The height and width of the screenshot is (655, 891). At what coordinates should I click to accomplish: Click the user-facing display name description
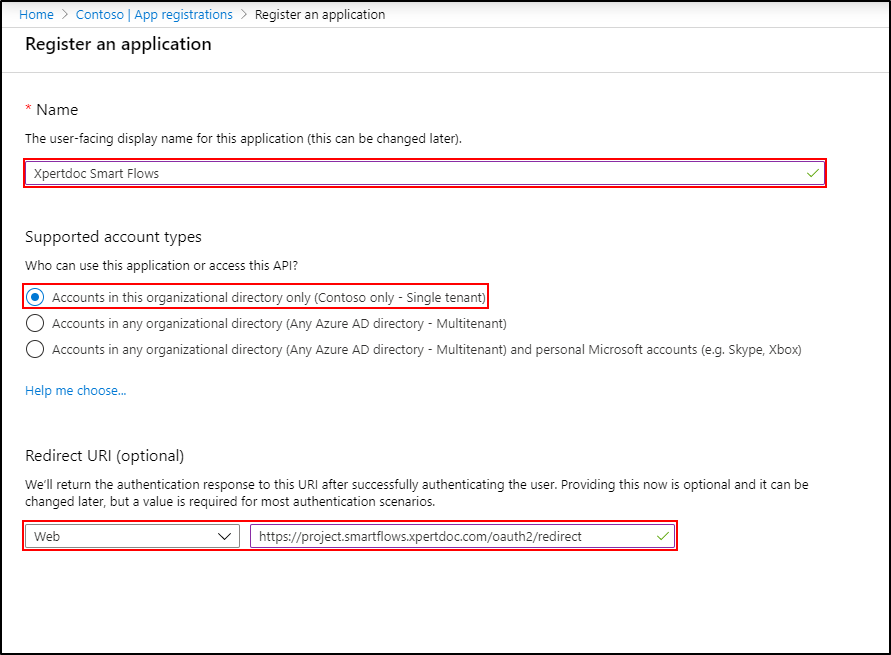[243, 139]
